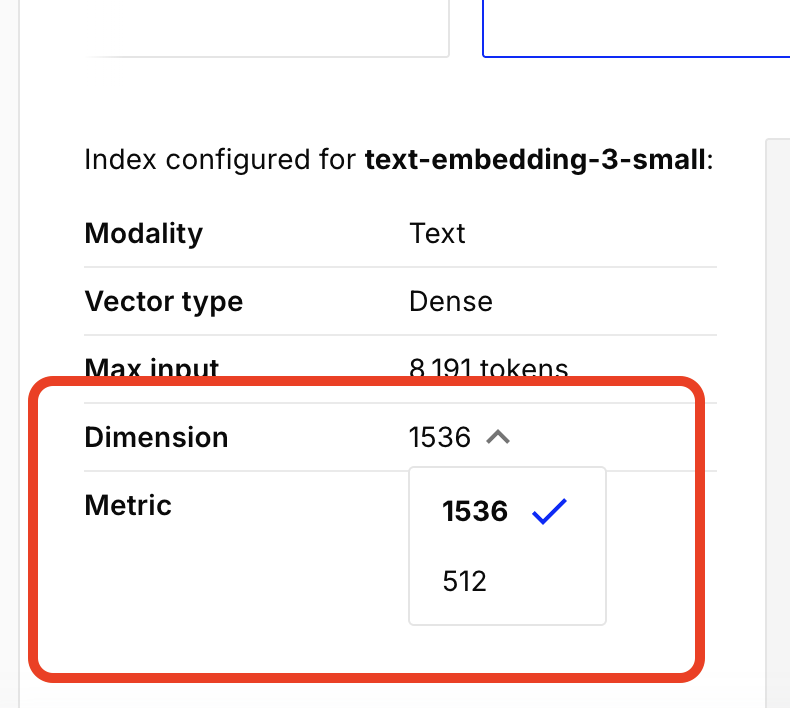Select the blue-outlined card at the top right
Viewport: 790px width, 708px height.
(x=636, y=28)
